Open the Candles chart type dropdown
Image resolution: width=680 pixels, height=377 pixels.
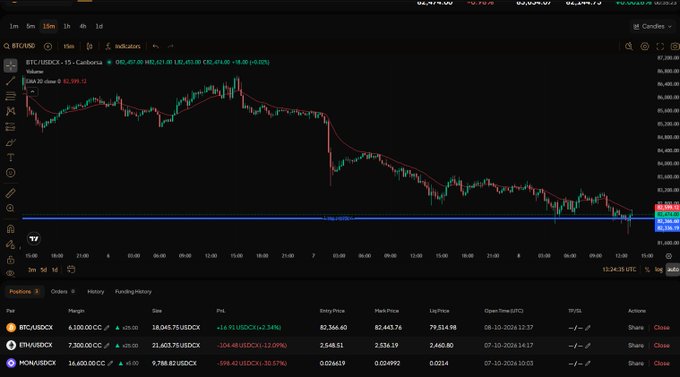[x=652, y=26]
